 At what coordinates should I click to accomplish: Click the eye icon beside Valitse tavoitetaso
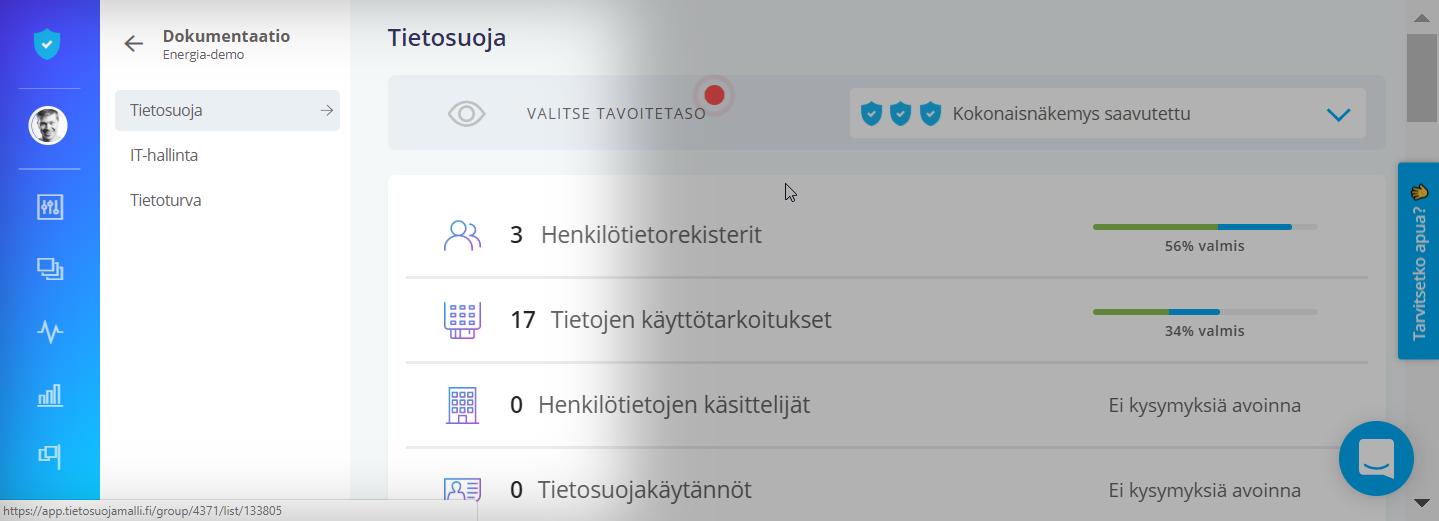point(466,114)
